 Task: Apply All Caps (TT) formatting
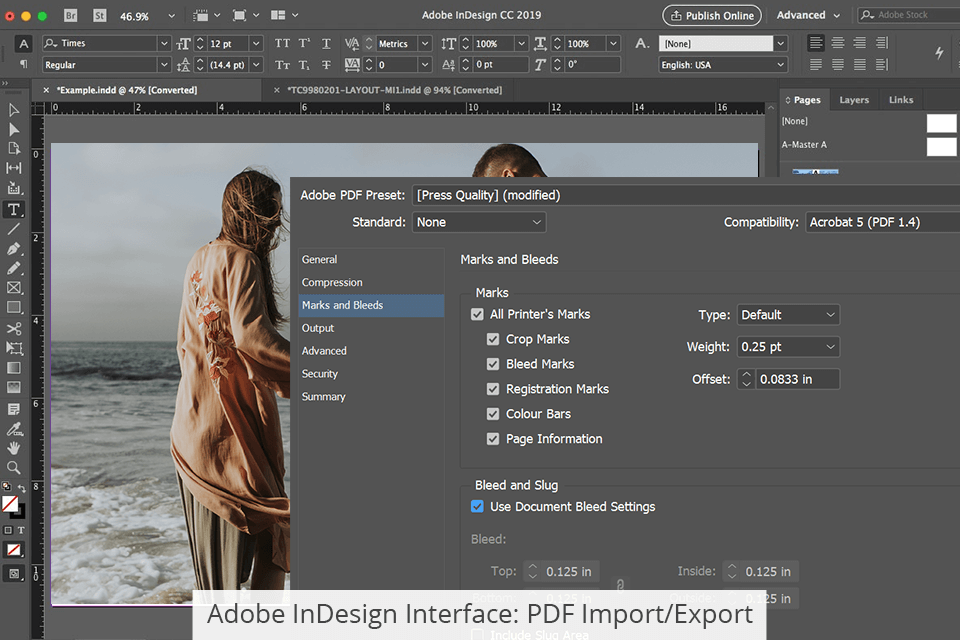click(x=282, y=43)
